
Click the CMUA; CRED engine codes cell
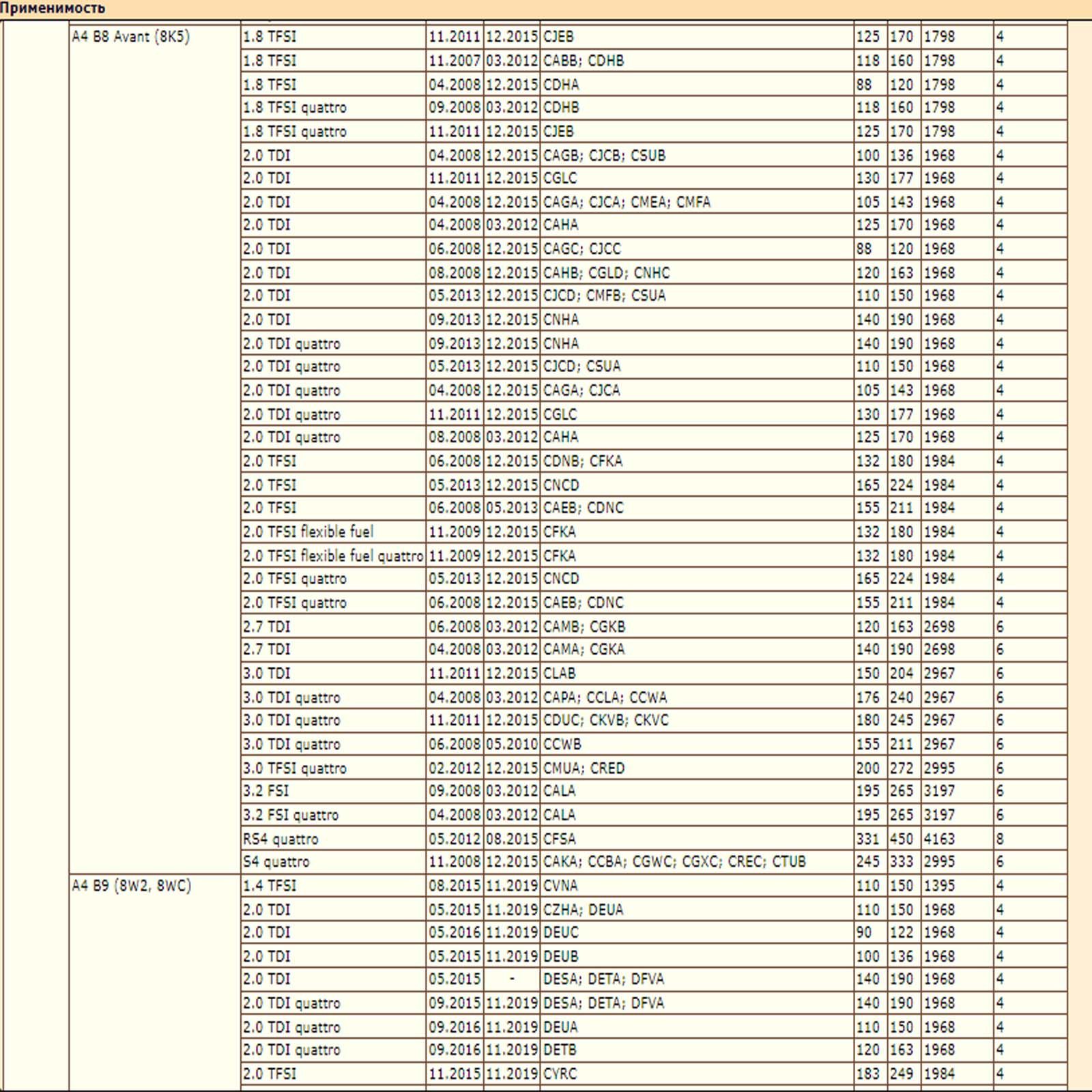[584, 768]
